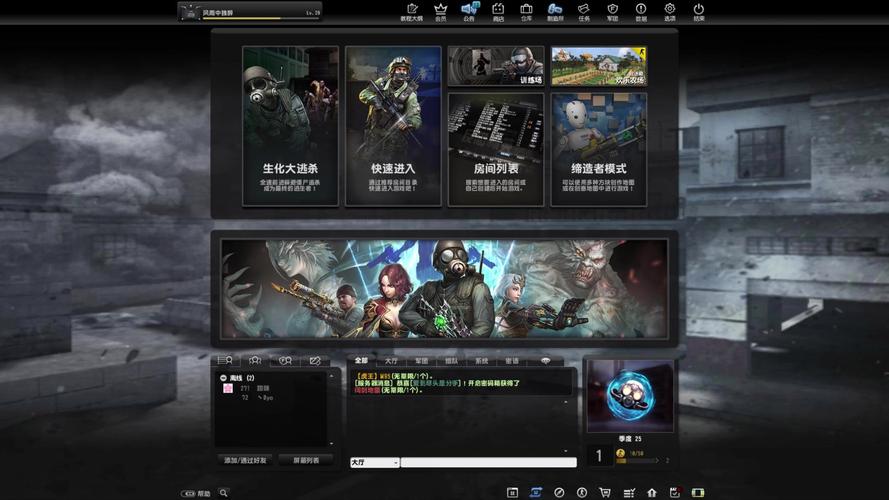Open the group members tab icon
Viewport: 889px width, 500px height.
point(255,361)
